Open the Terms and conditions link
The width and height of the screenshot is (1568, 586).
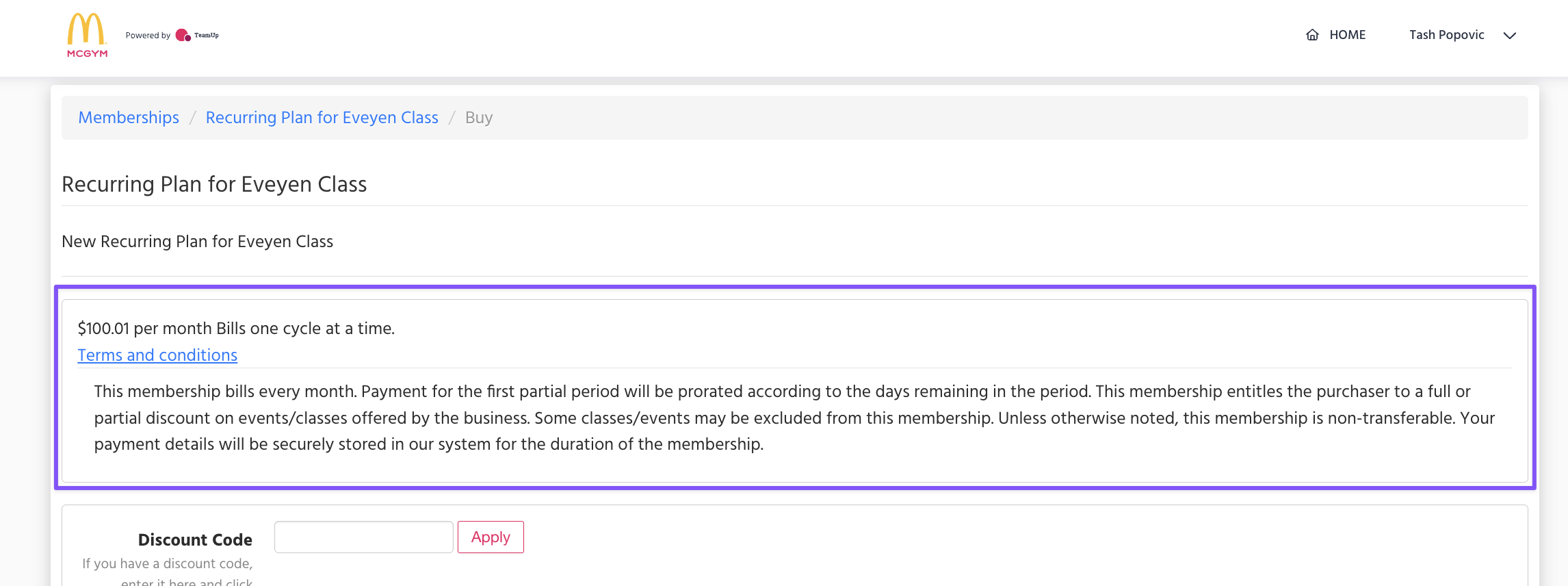[x=157, y=355]
